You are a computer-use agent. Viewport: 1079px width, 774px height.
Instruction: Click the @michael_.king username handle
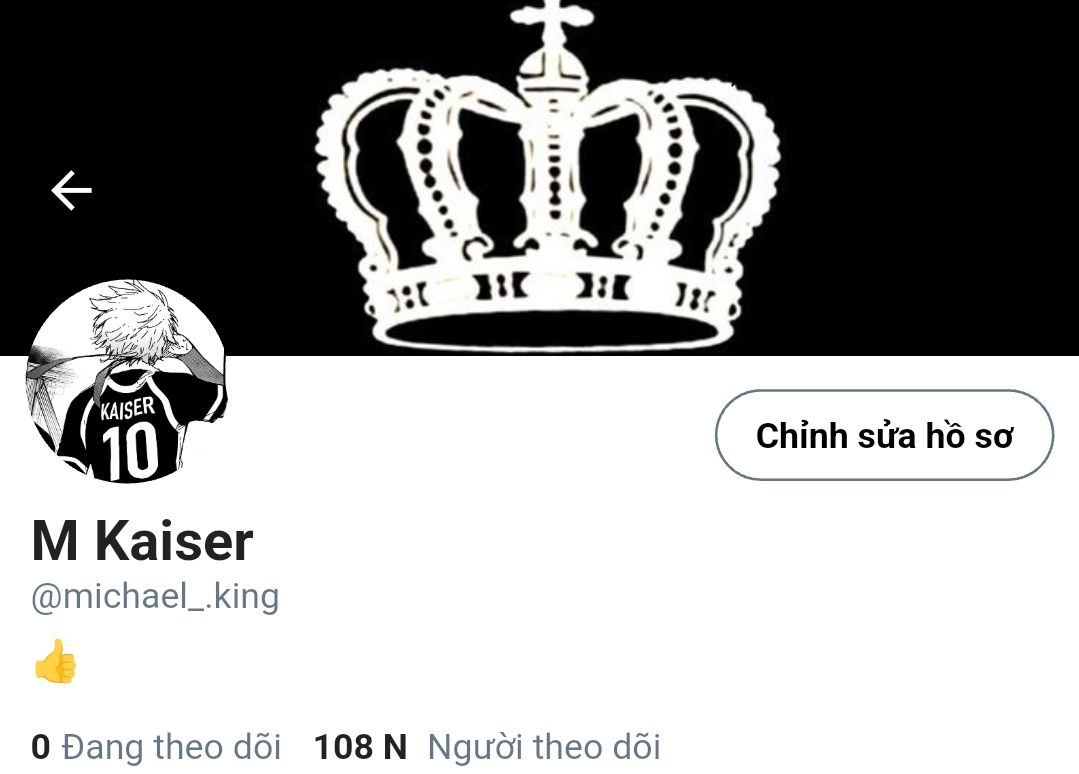(156, 597)
